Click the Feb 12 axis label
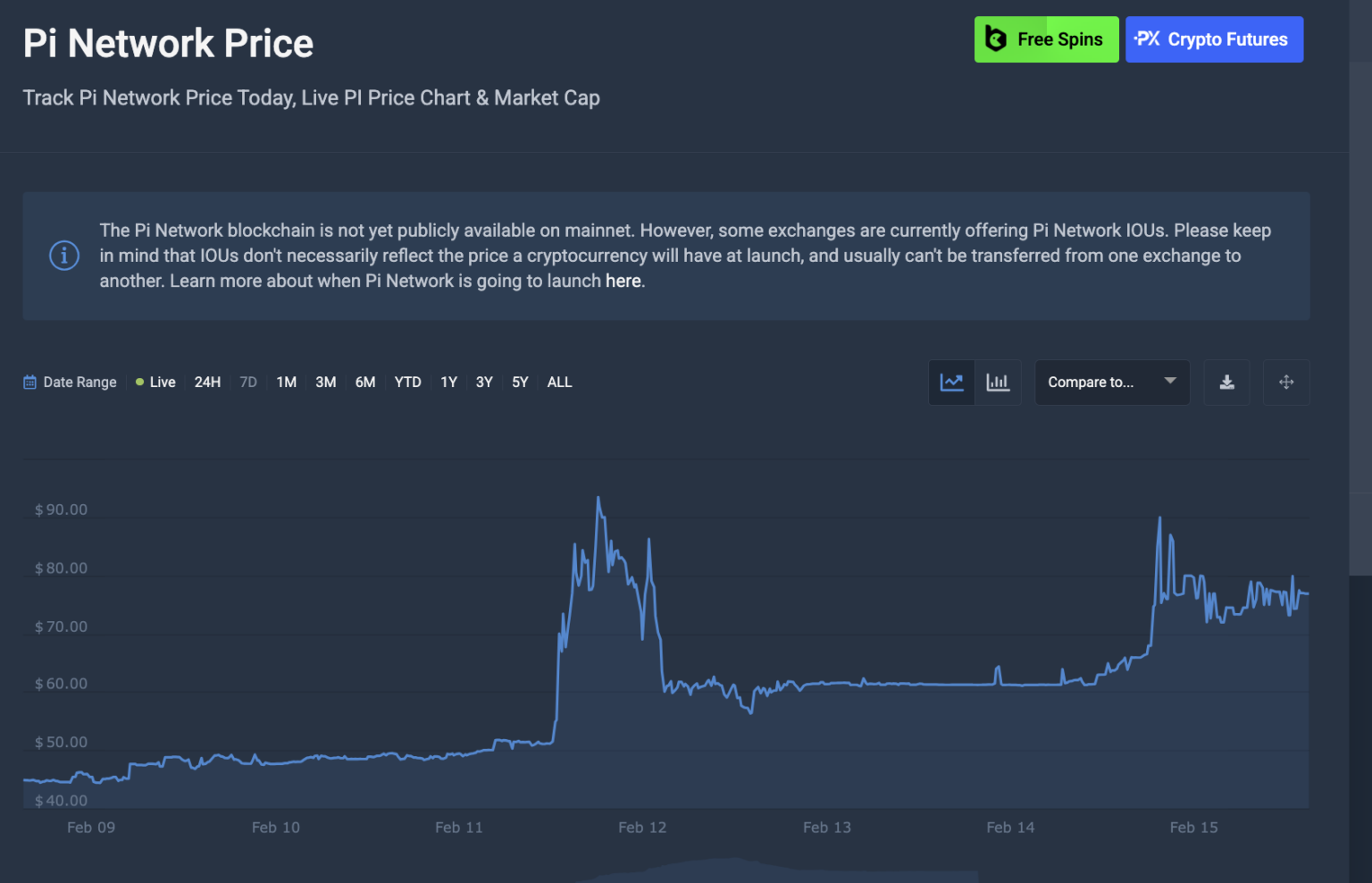1372x883 pixels. (x=642, y=827)
